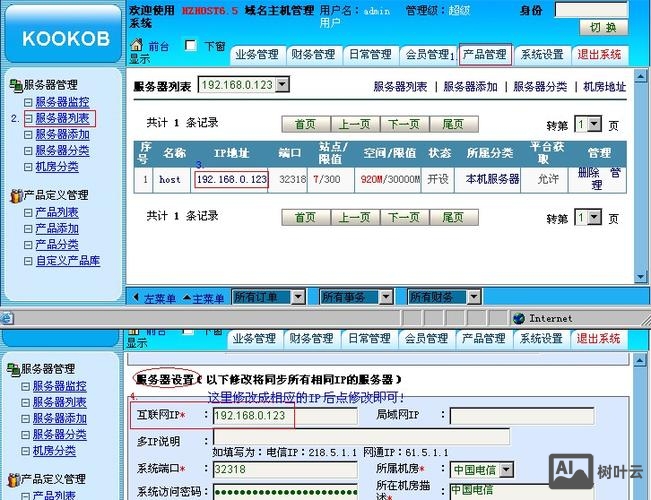651x500 pixels.
Task: Switch to the 系统设置 tab in top window
Action: tap(542, 55)
